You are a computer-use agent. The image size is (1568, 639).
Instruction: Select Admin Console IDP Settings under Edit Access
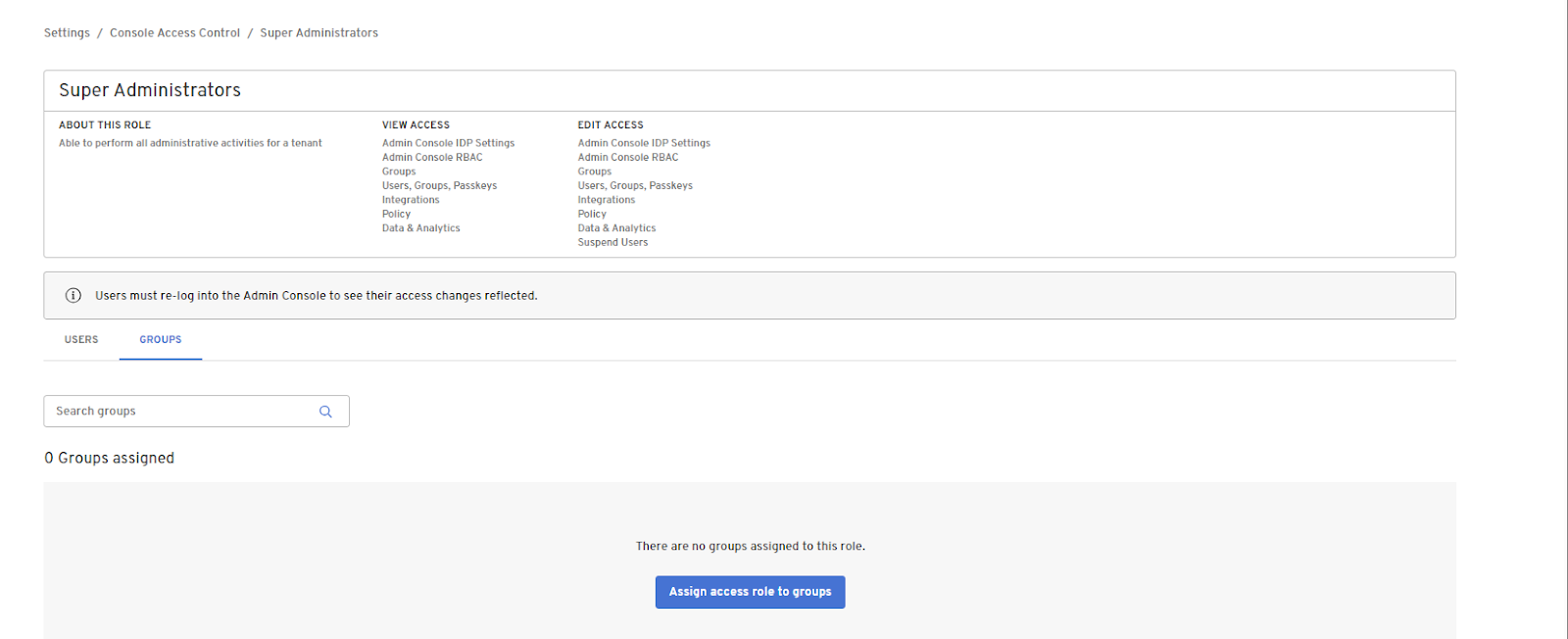[x=644, y=143]
